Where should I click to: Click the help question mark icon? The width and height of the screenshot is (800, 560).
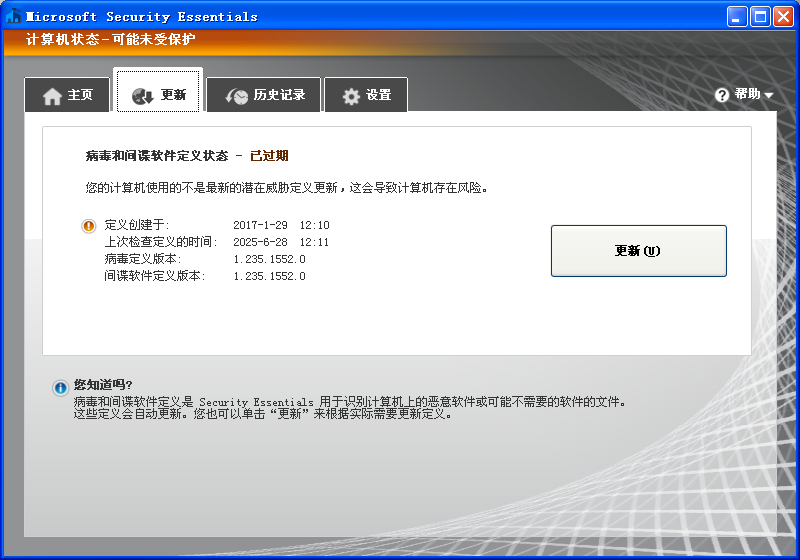click(x=722, y=95)
